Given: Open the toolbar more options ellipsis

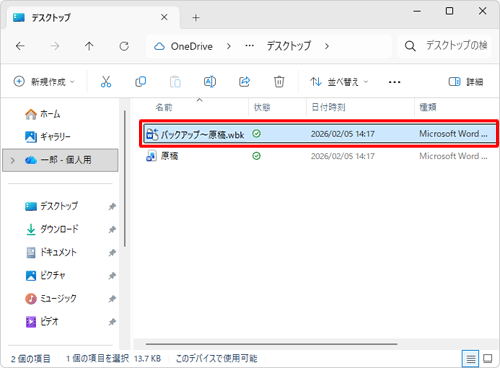Looking at the screenshot, I should [x=394, y=82].
